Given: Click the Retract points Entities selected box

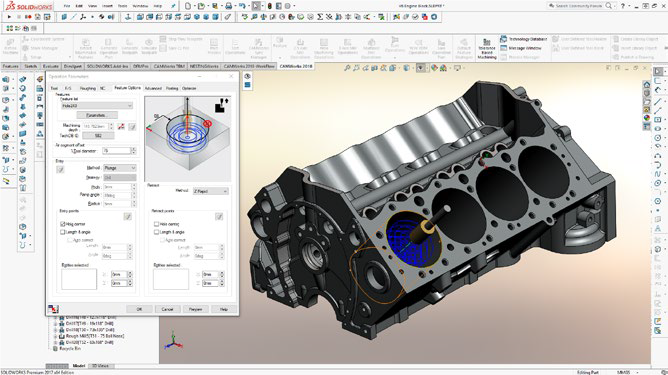Looking at the screenshot, I should pyautogui.click(x=171, y=279).
